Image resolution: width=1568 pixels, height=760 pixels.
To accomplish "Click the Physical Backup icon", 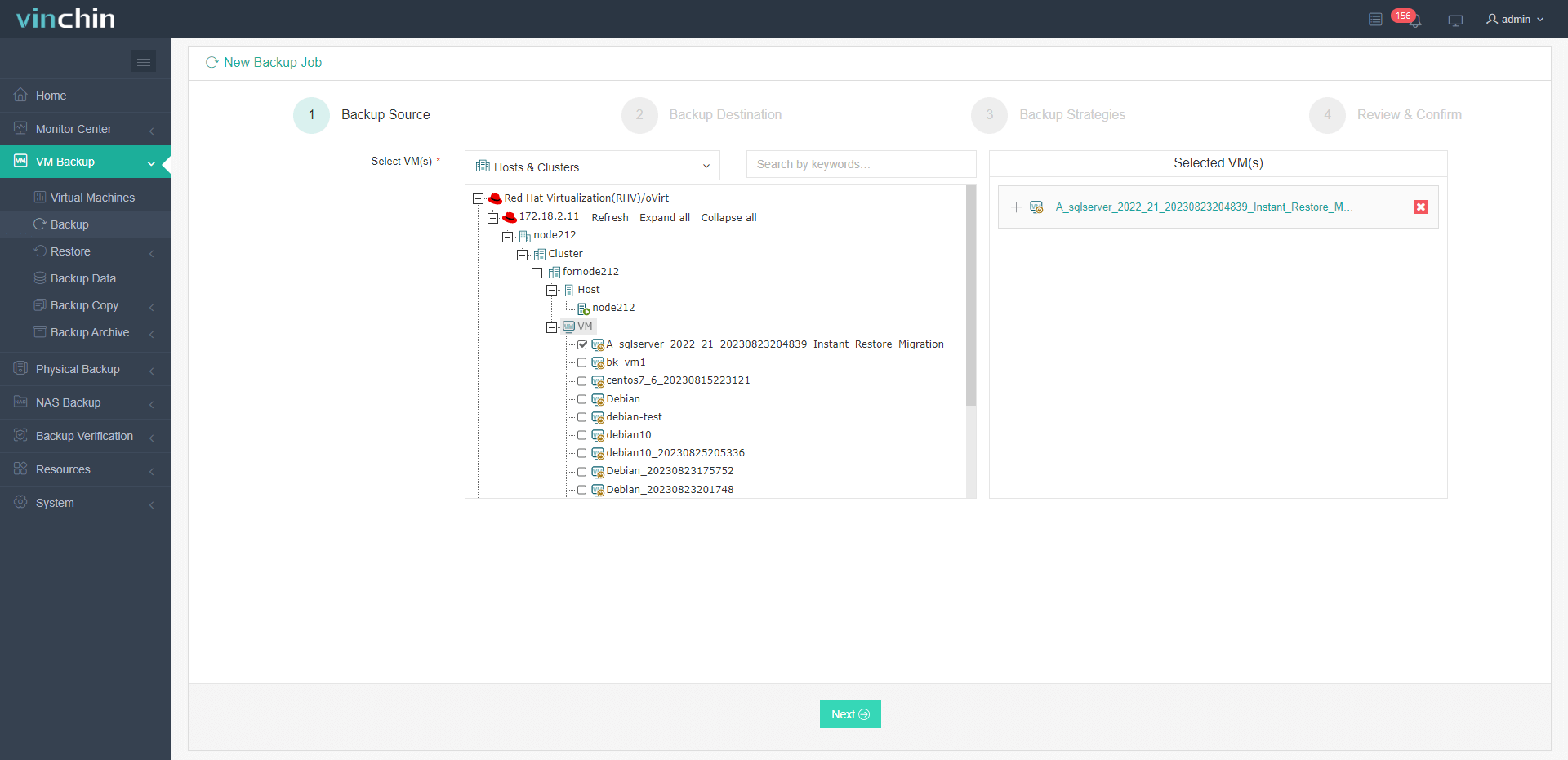I will pyautogui.click(x=20, y=368).
